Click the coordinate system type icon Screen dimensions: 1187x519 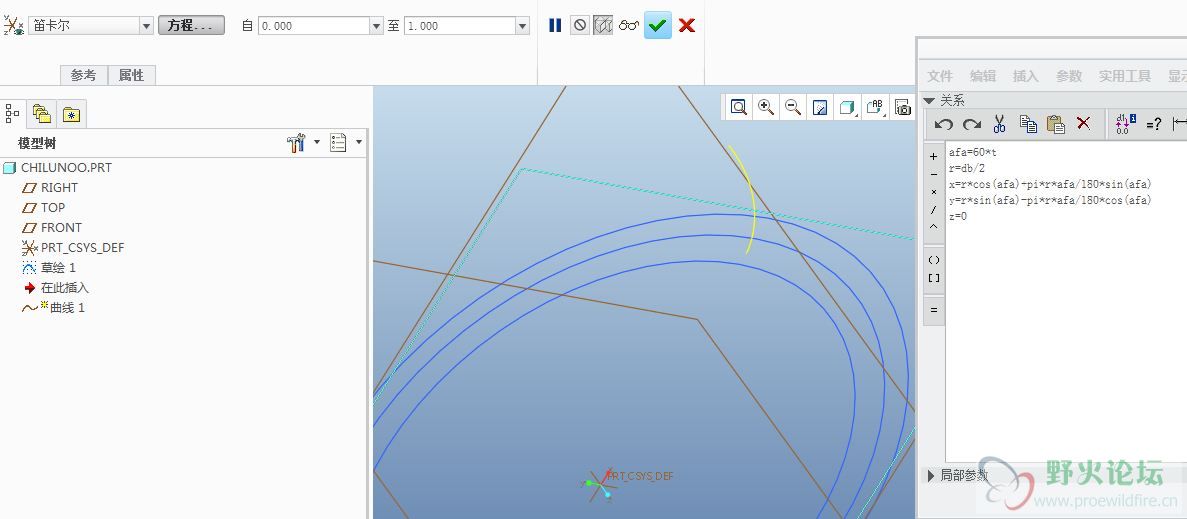(13, 25)
